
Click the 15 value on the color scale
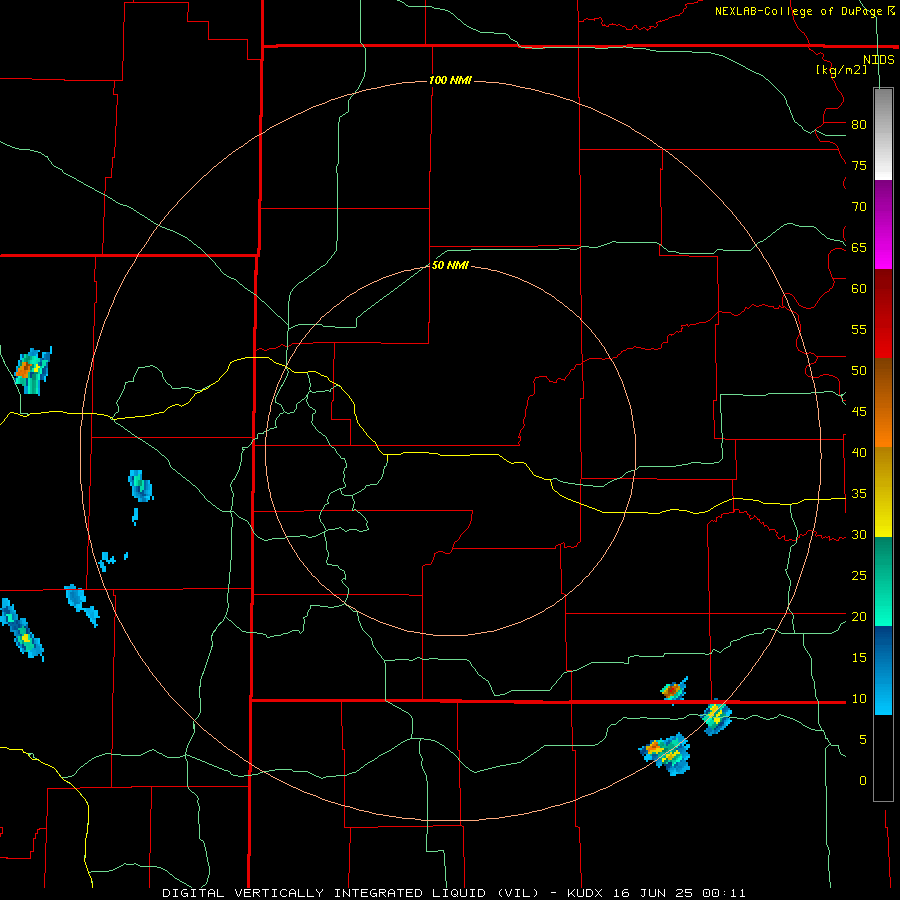[x=859, y=658]
